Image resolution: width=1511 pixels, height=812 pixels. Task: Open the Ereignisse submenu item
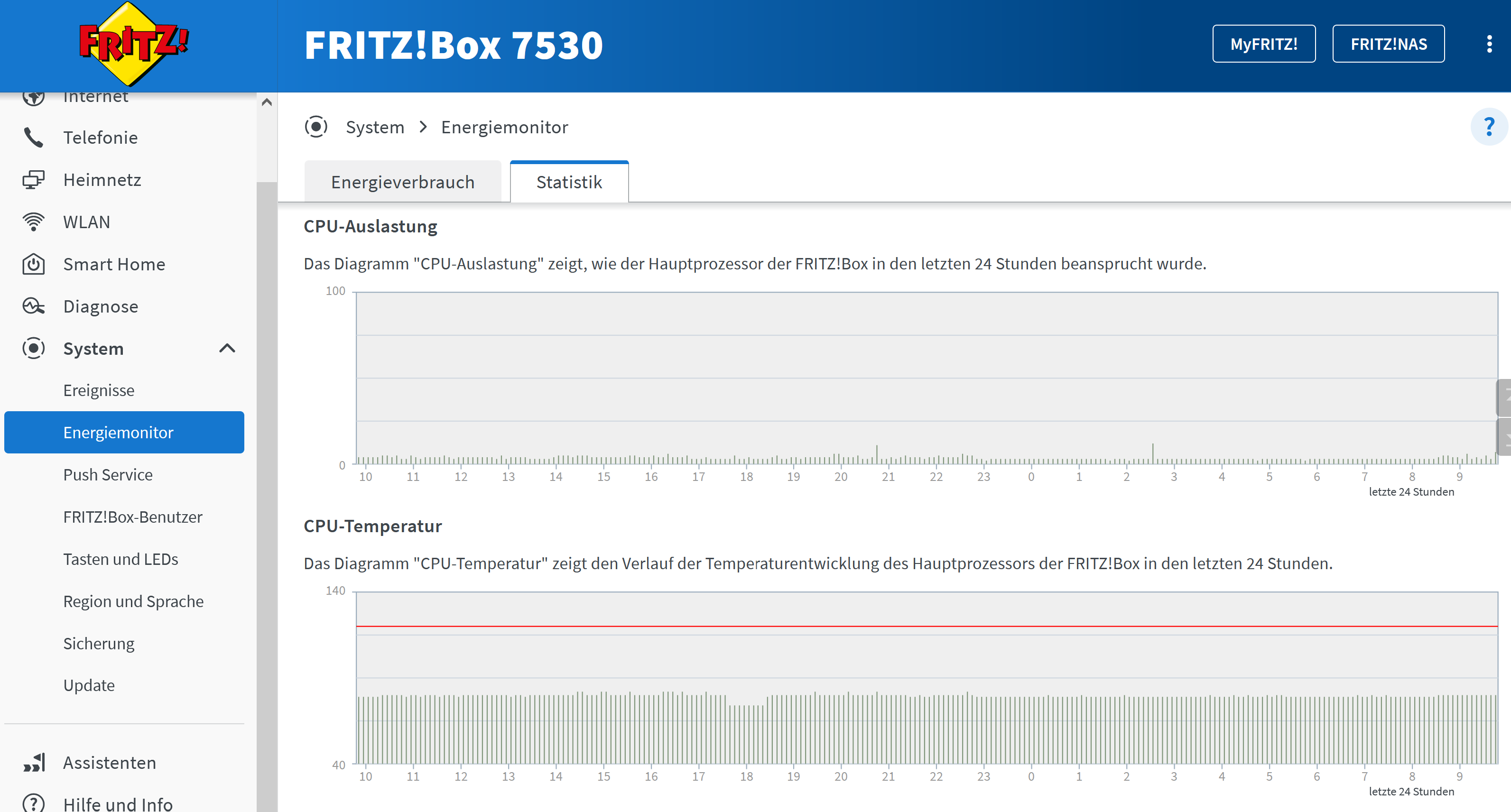pos(99,390)
